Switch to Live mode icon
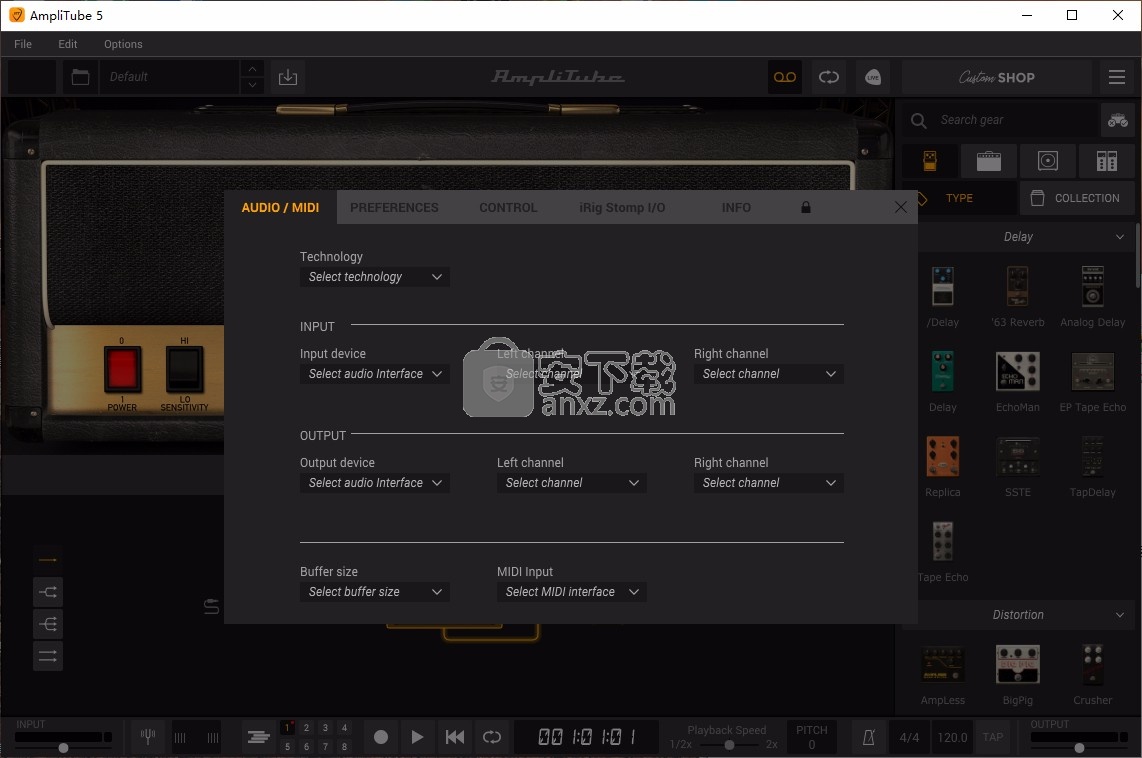 pyautogui.click(x=873, y=77)
